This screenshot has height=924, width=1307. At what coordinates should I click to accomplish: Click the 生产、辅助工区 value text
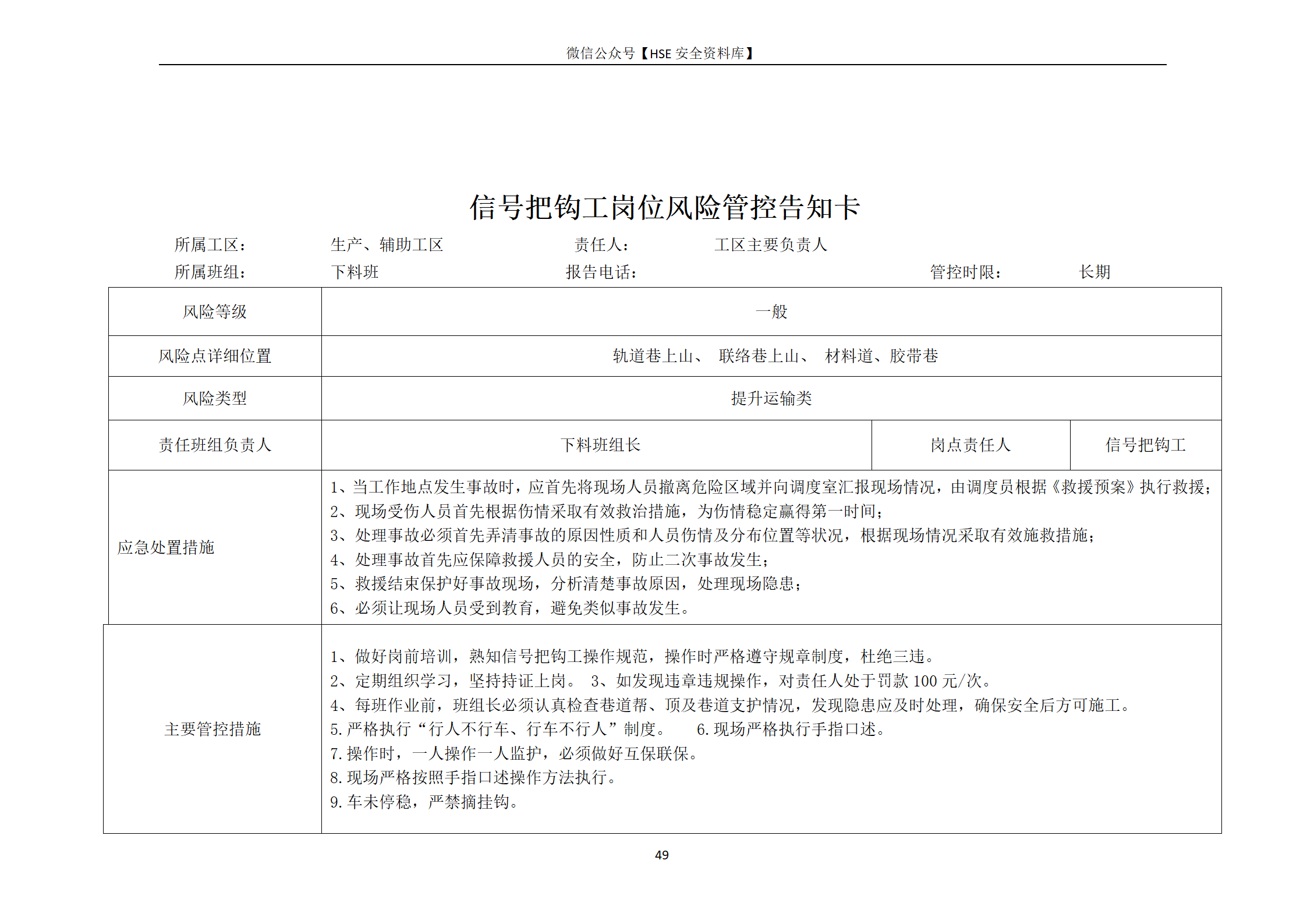387,245
